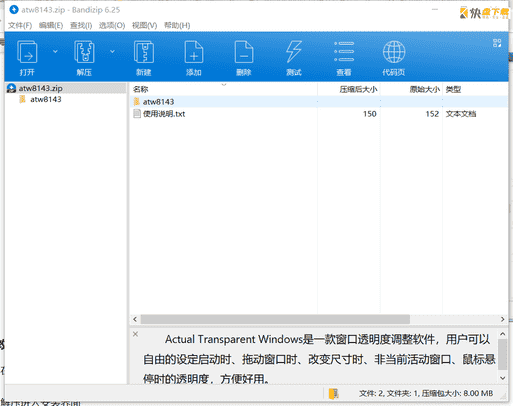Click comment pane scroll up arrow

[x=503, y=334]
